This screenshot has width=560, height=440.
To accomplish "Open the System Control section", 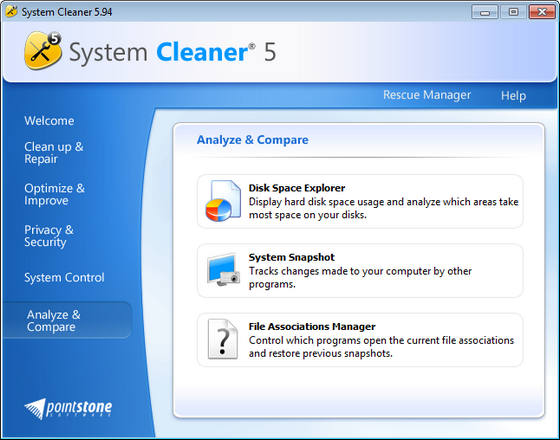I will tap(64, 278).
